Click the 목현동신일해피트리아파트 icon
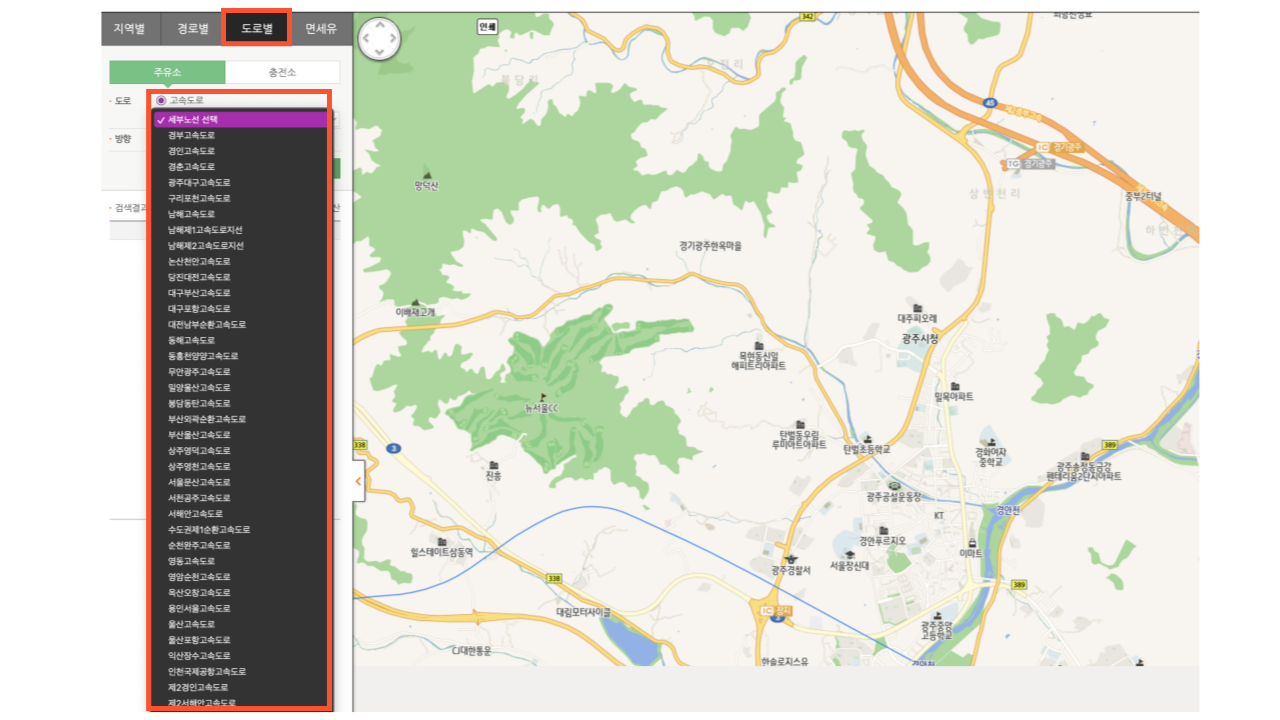The height and width of the screenshot is (720, 1280). pyautogui.click(x=759, y=345)
